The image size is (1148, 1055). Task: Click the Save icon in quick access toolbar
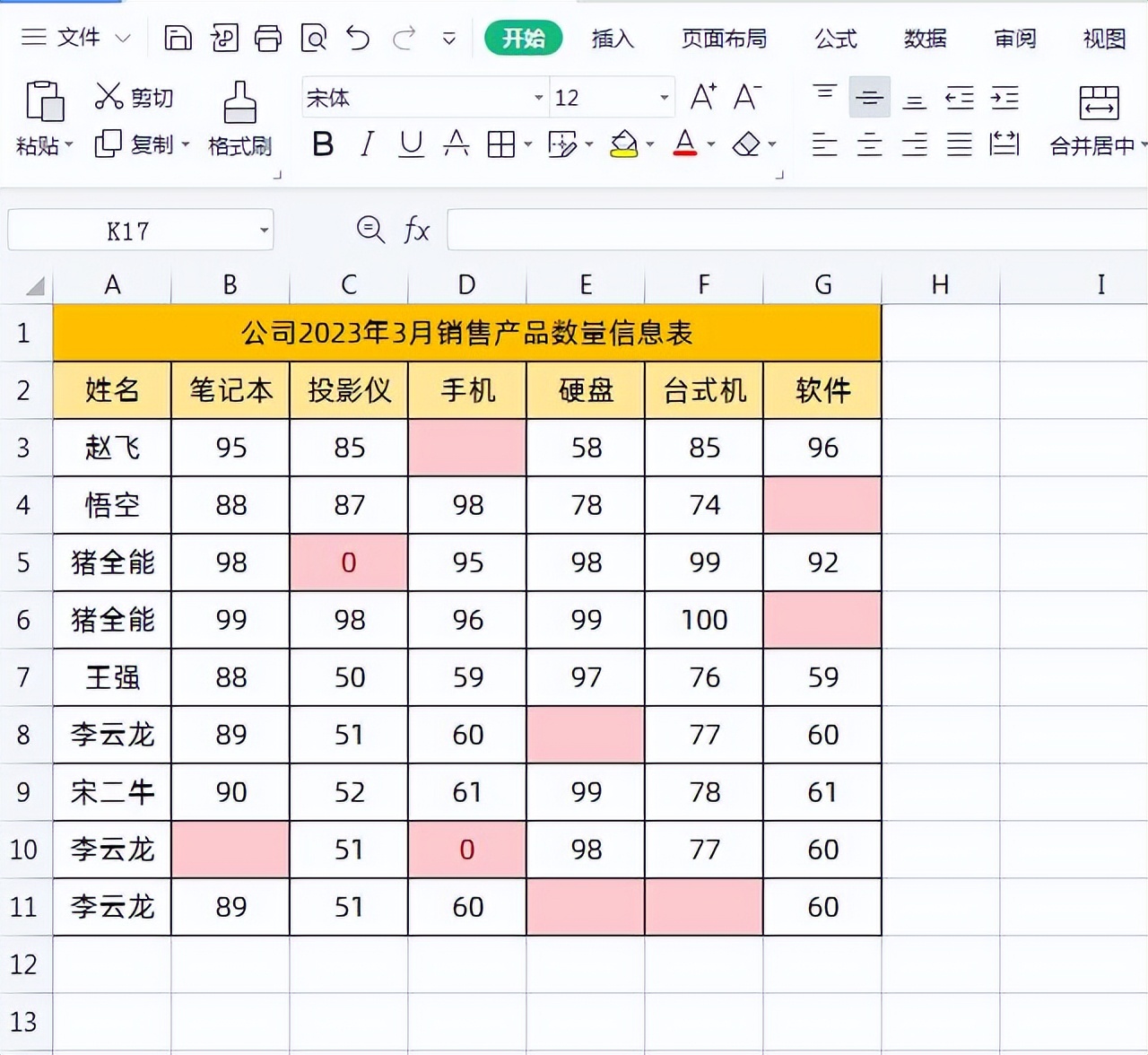click(178, 39)
